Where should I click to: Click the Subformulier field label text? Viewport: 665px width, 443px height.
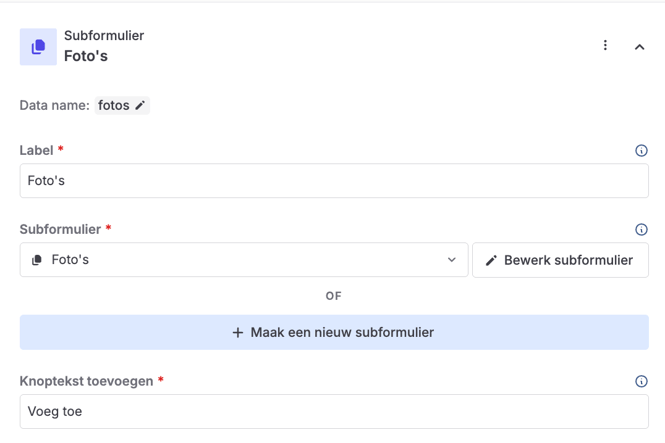[60, 229]
